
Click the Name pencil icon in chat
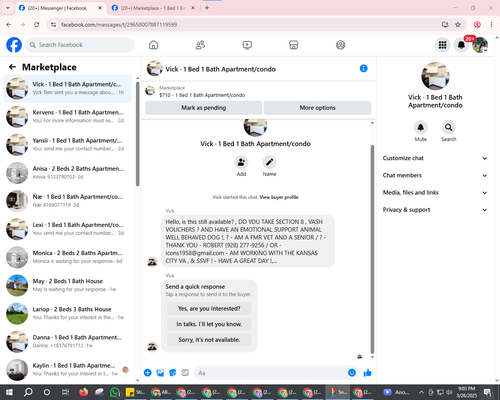[269, 162]
